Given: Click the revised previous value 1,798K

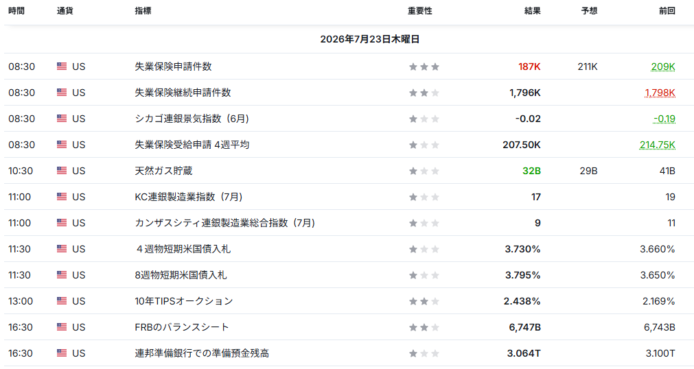Looking at the screenshot, I should pos(660,93).
